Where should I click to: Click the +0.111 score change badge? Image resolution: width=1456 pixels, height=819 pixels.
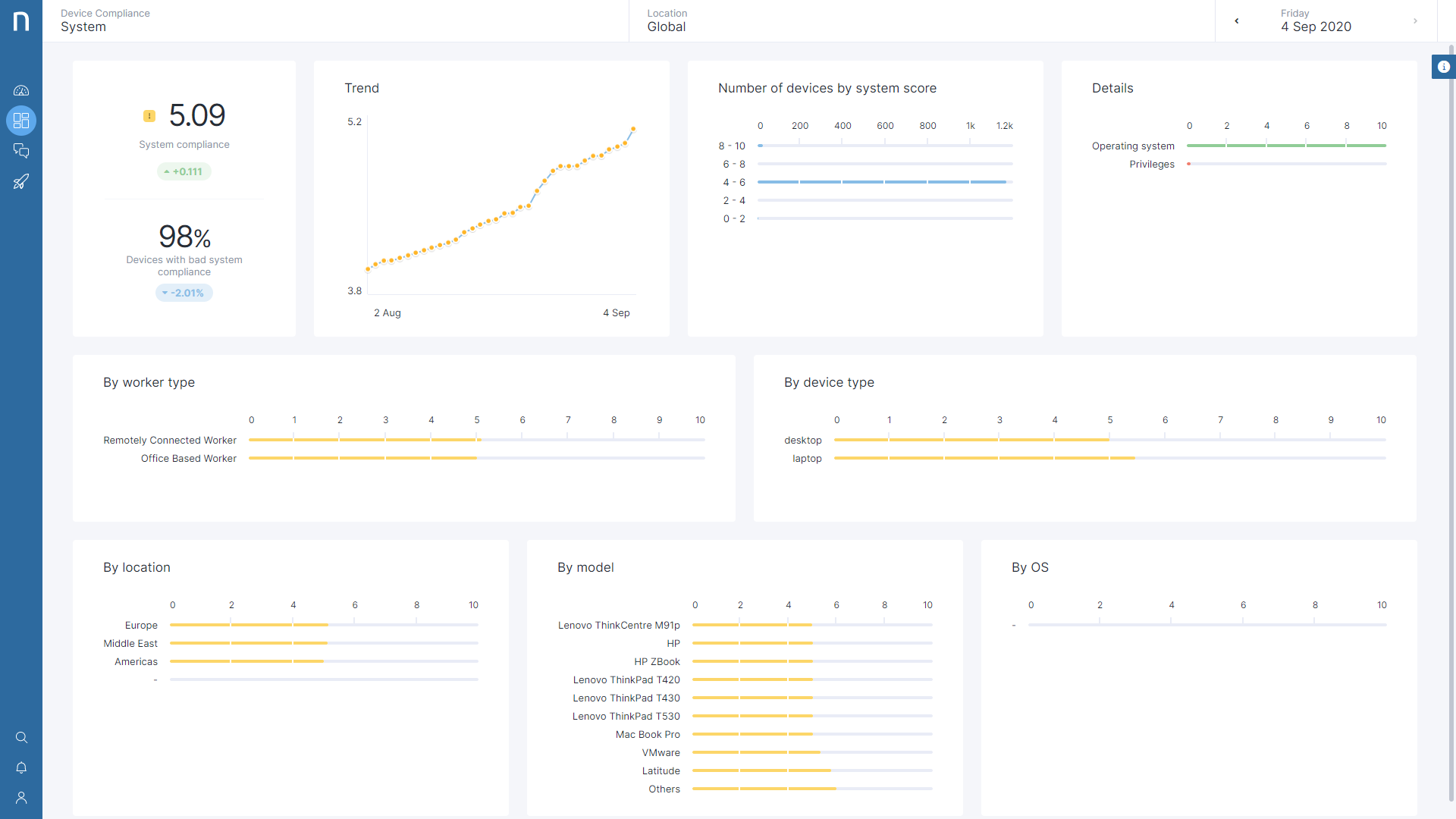pos(184,171)
